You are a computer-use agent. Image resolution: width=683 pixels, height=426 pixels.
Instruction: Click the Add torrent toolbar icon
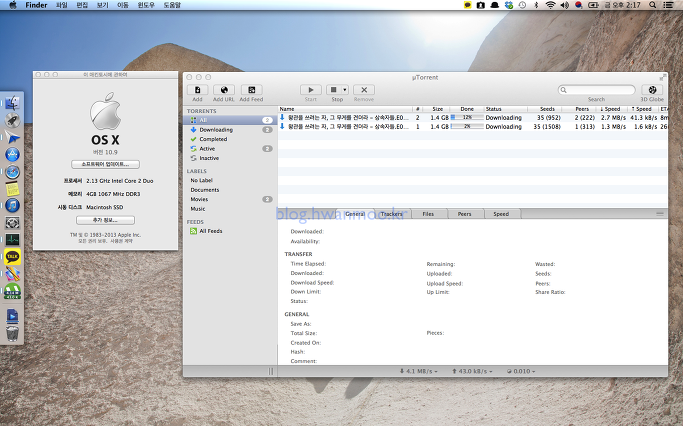197,90
